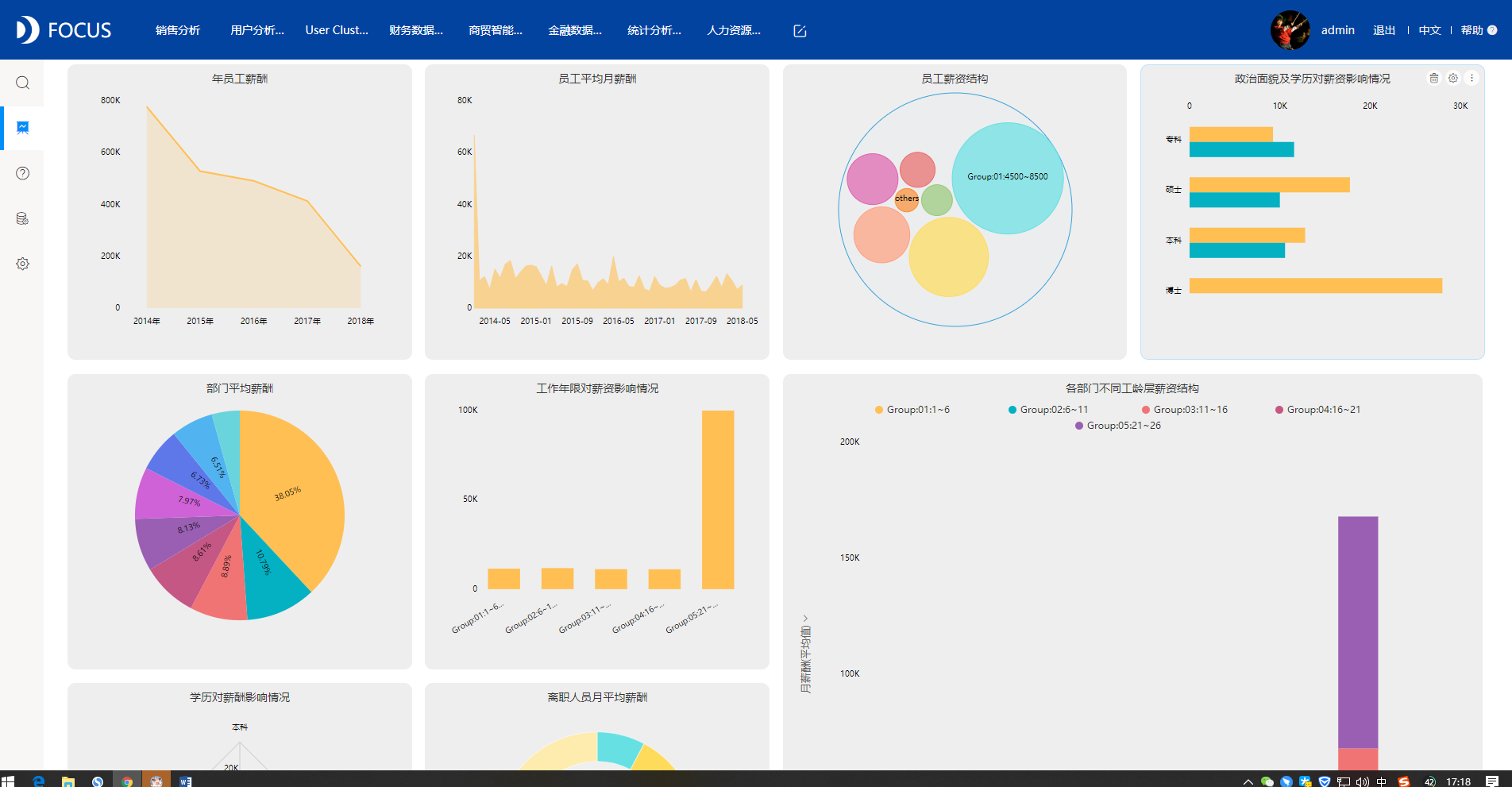
Task: Click the volume speaker icon in the system tray
Action: coord(1363,781)
